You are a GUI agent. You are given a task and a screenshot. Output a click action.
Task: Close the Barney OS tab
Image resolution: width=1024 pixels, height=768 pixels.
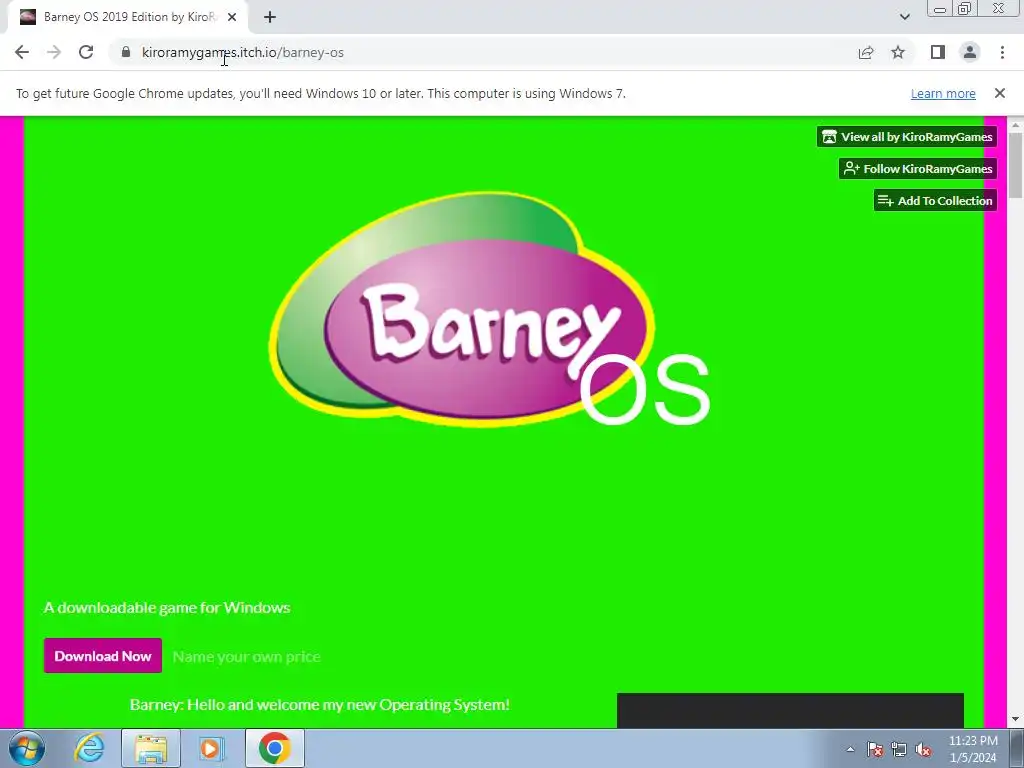(x=232, y=17)
